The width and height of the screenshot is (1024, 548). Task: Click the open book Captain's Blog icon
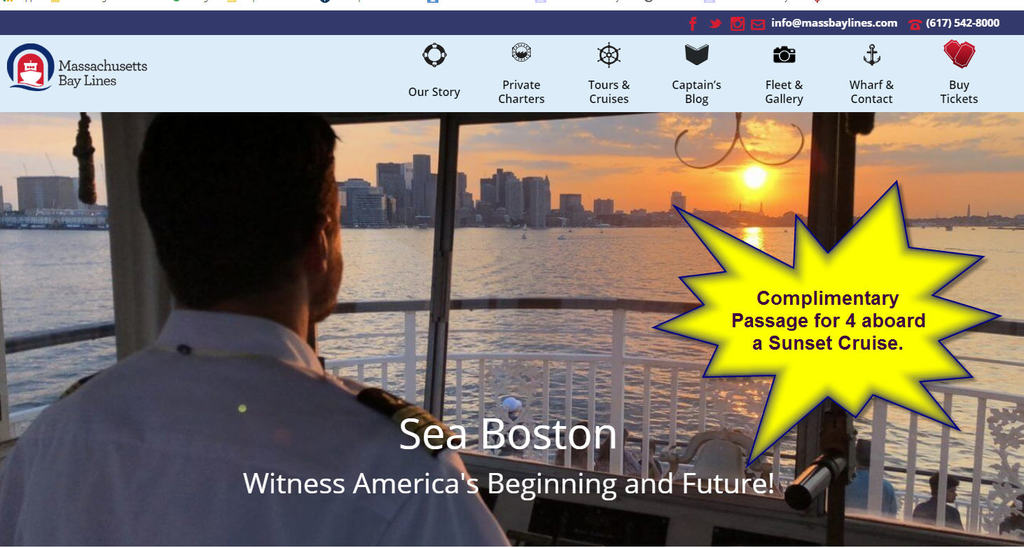[697, 54]
